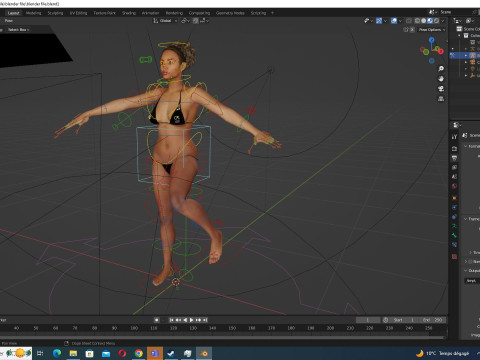Jump to the first frame in timeline

(x=171, y=320)
